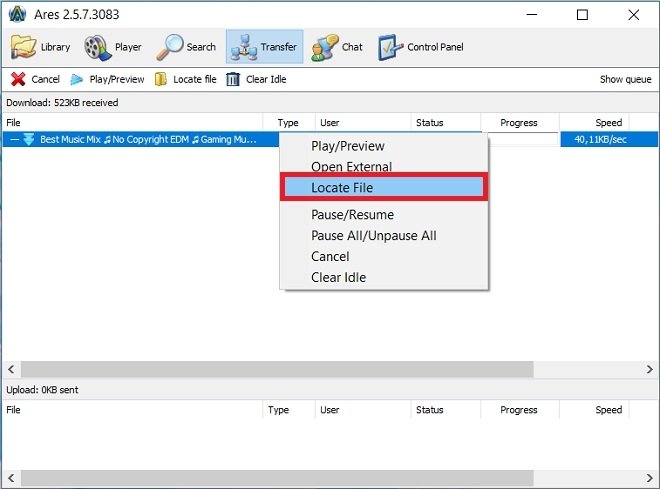Choose Cancel from the context menu
660x489 pixels.
click(x=330, y=256)
